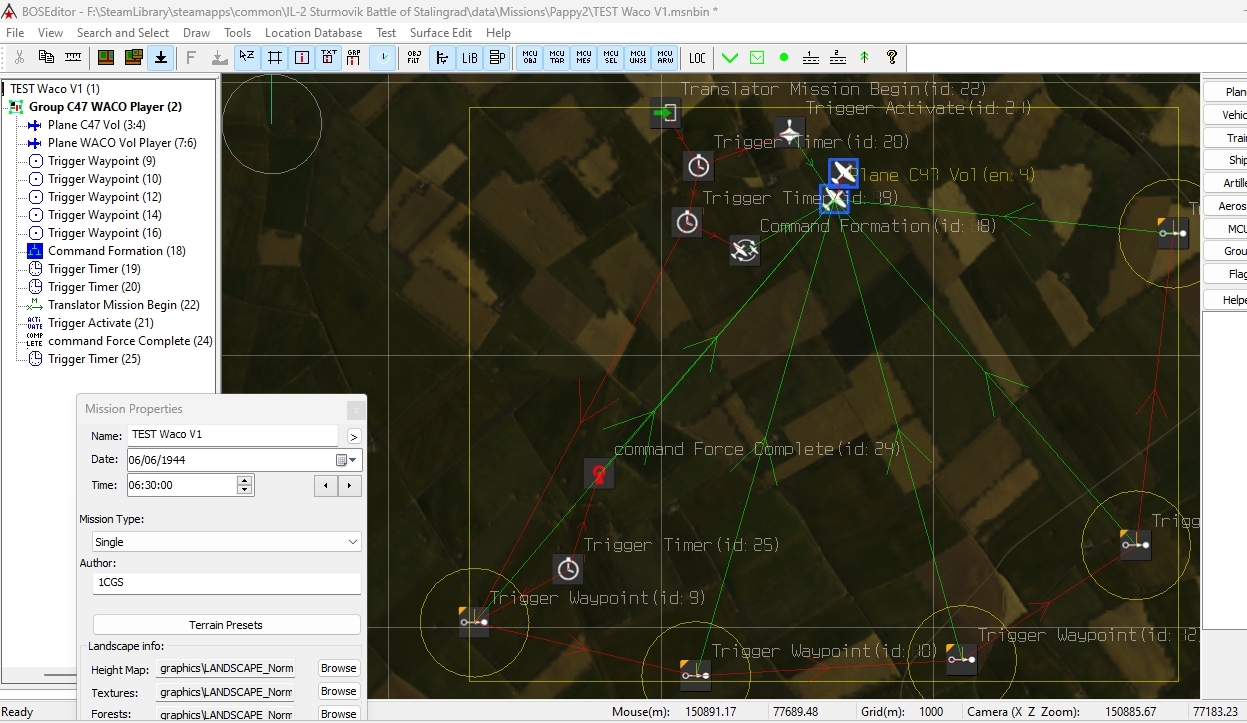Click the next time arrow button
1247x723 pixels.
coord(349,486)
